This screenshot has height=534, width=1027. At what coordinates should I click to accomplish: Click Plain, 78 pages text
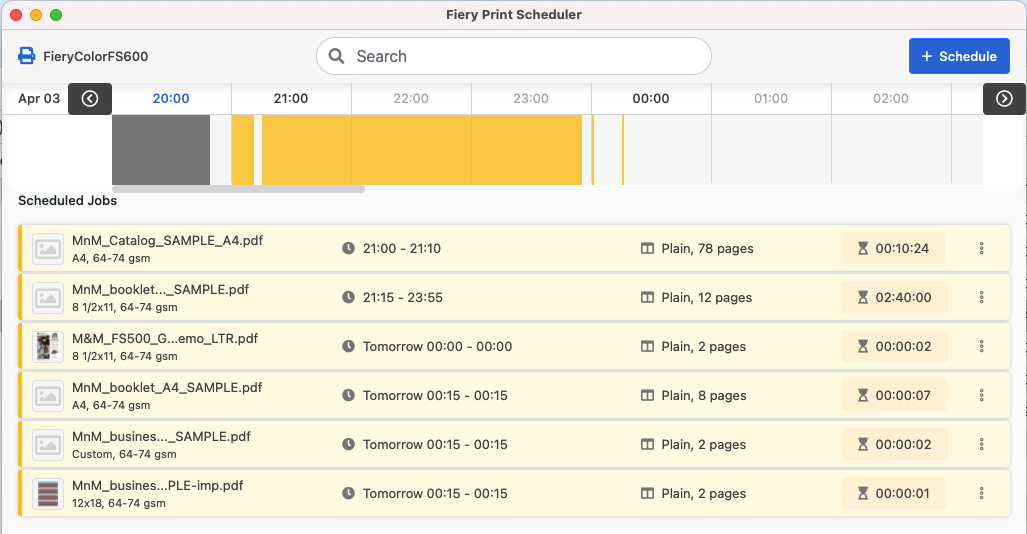(707, 248)
